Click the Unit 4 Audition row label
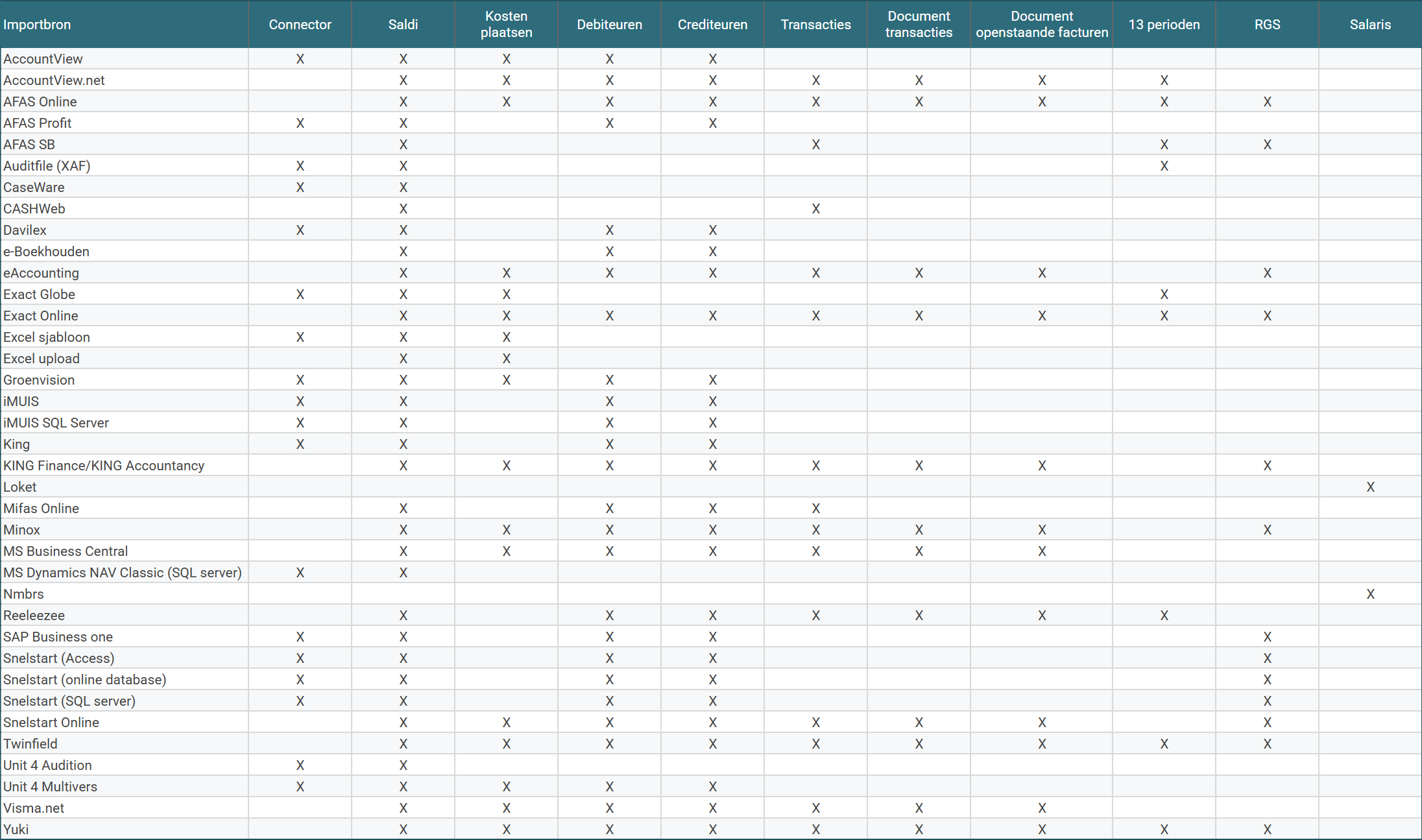Image resolution: width=1422 pixels, height=840 pixels. pos(47,765)
